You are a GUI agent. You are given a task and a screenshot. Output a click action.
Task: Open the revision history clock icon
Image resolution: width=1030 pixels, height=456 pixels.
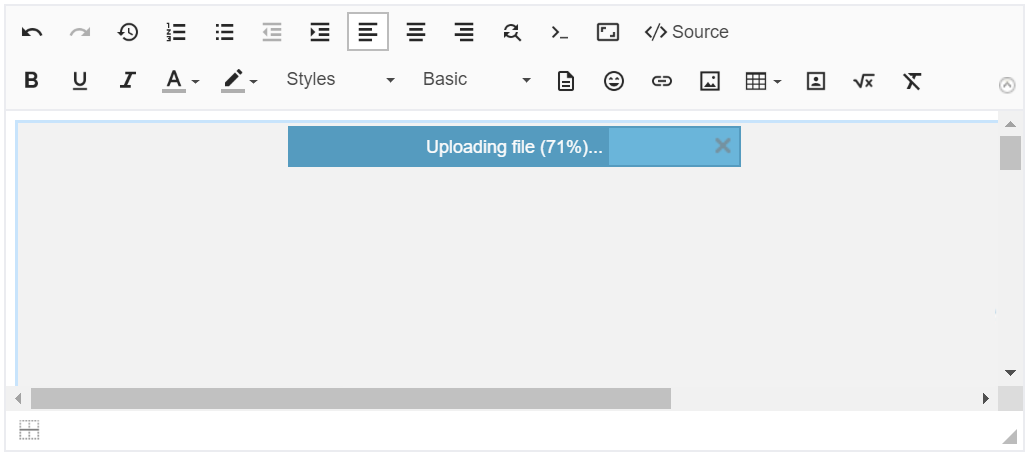pyautogui.click(x=128, y=32)
